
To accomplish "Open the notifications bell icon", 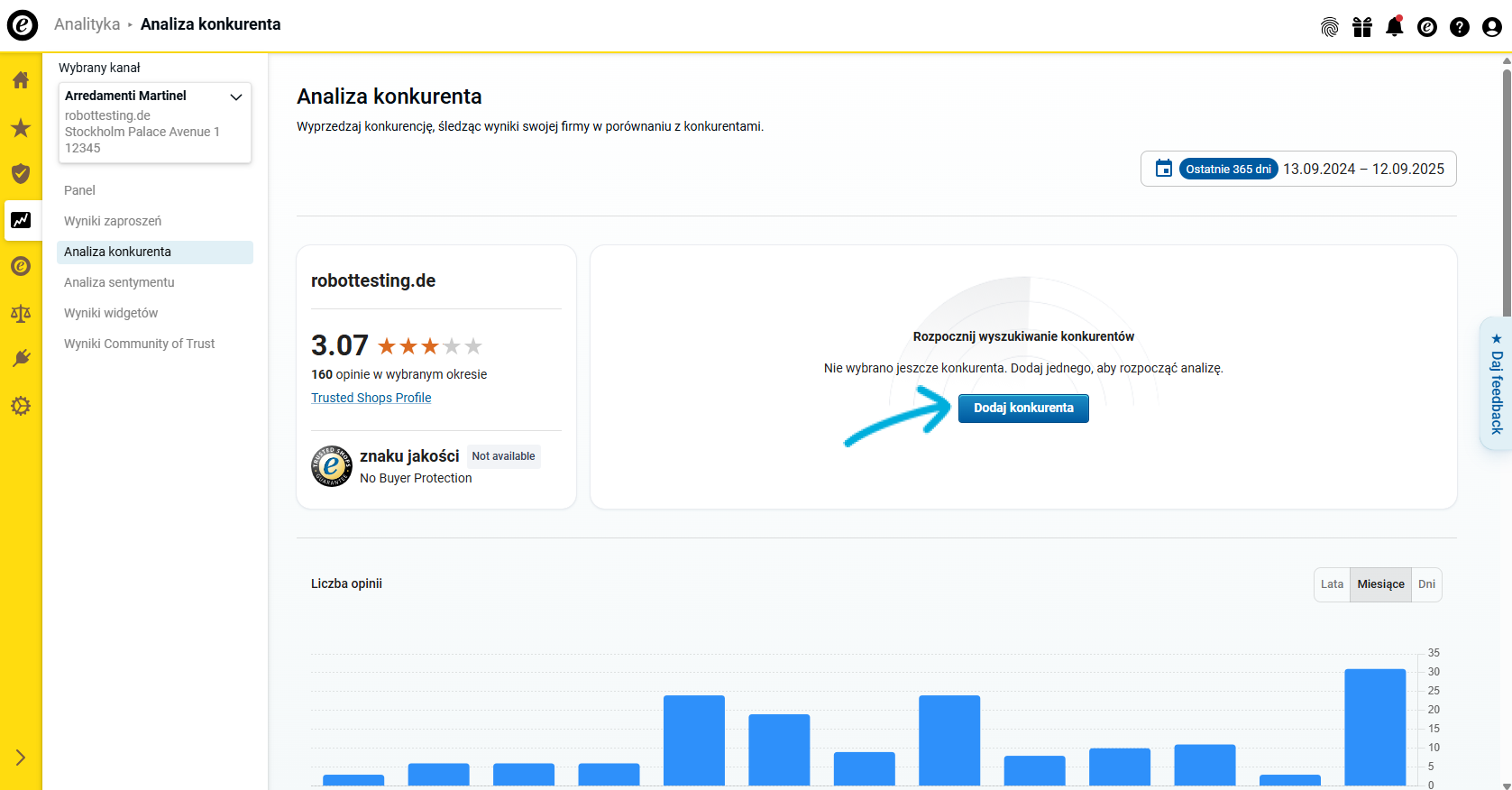I will click(1394, 27).
